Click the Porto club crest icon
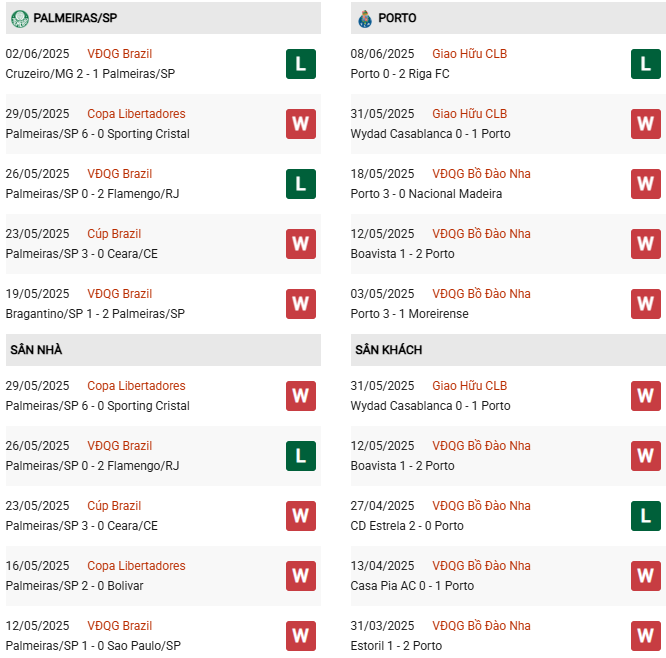The height and width of the screenshot is (658, 666). click(364, 18)
